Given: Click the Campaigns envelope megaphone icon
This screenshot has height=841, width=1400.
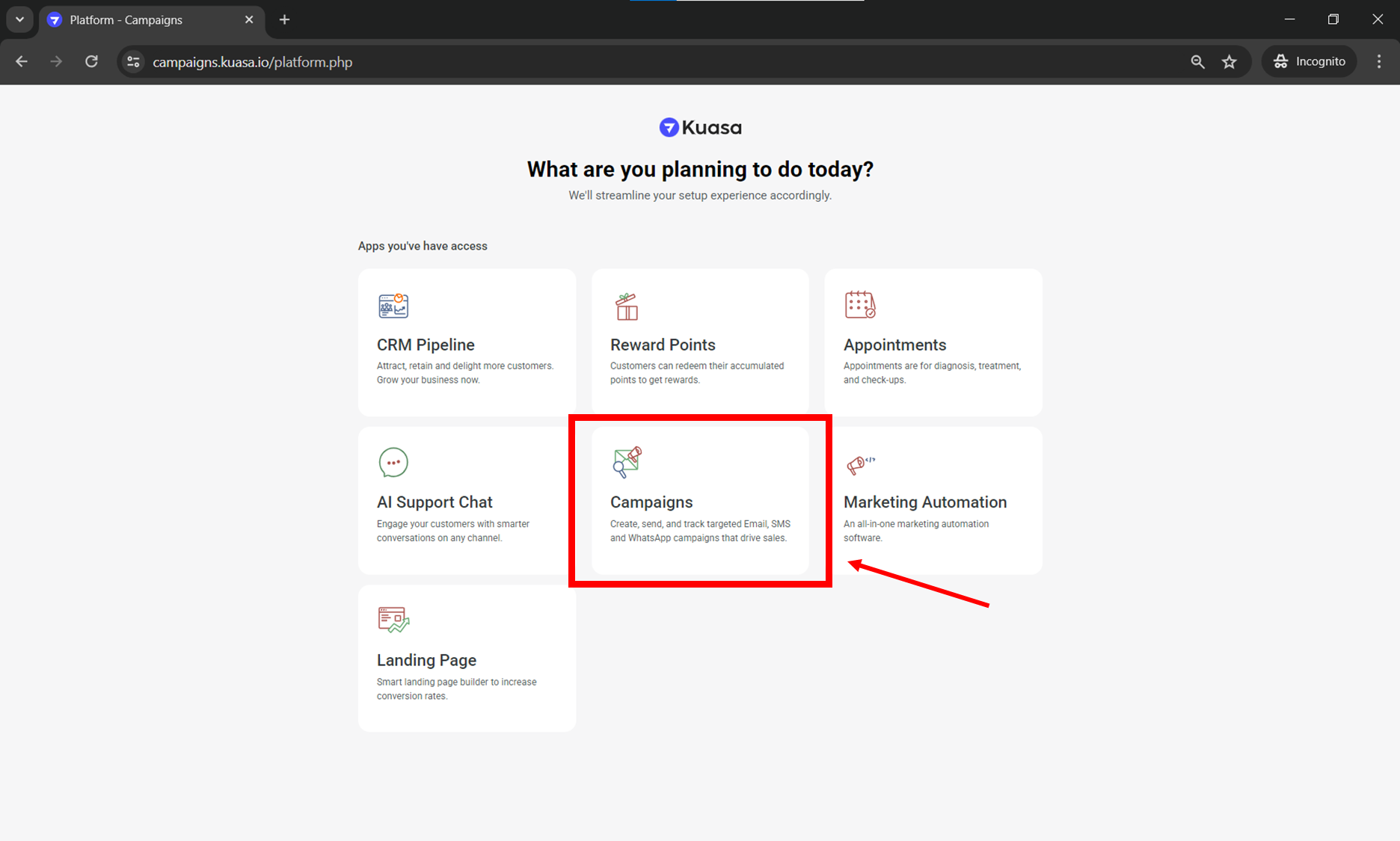Looking at the screenshot, I should coord(627,462).
